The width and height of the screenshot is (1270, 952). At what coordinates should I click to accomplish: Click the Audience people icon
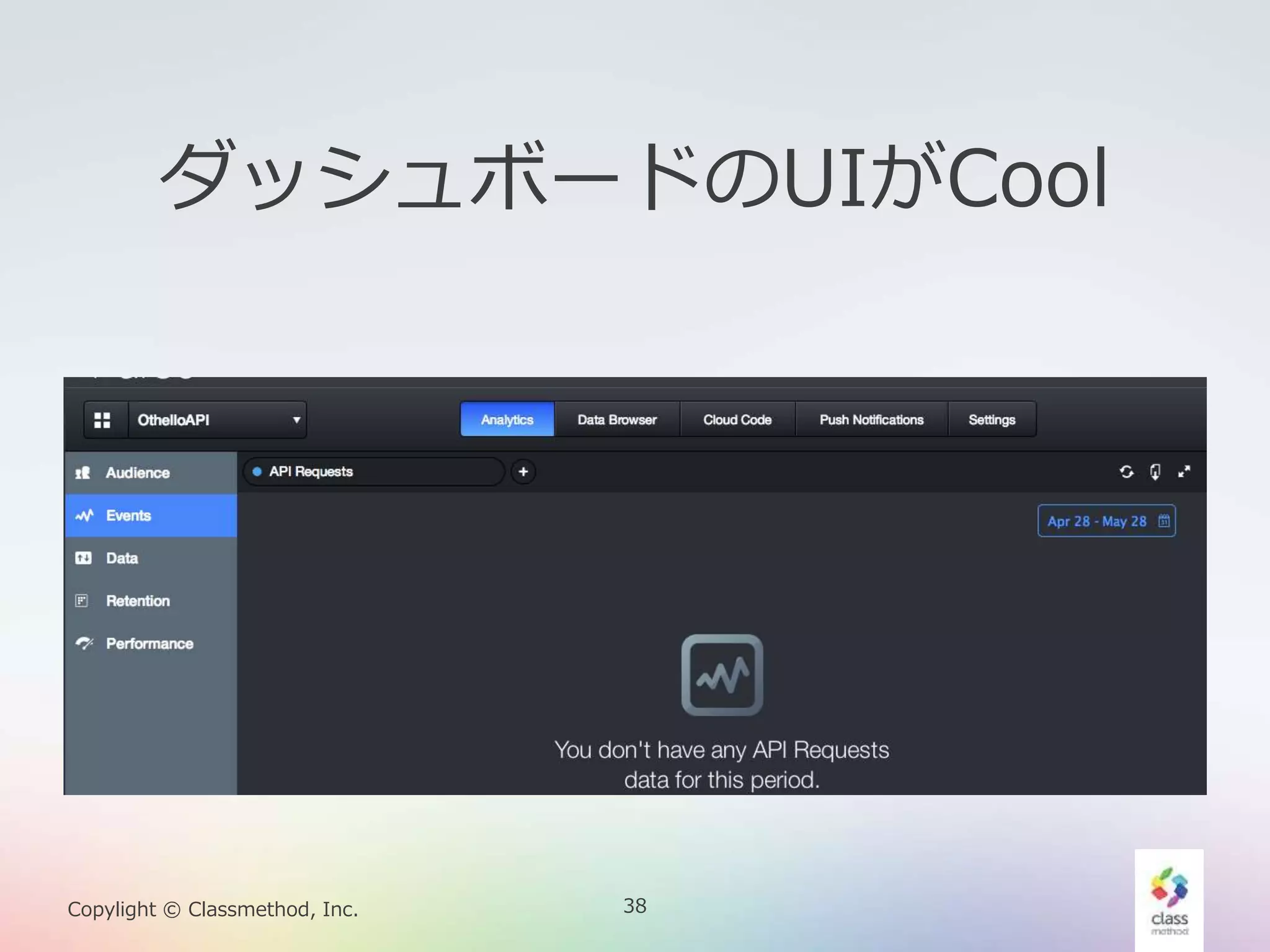tap(82, 473)
